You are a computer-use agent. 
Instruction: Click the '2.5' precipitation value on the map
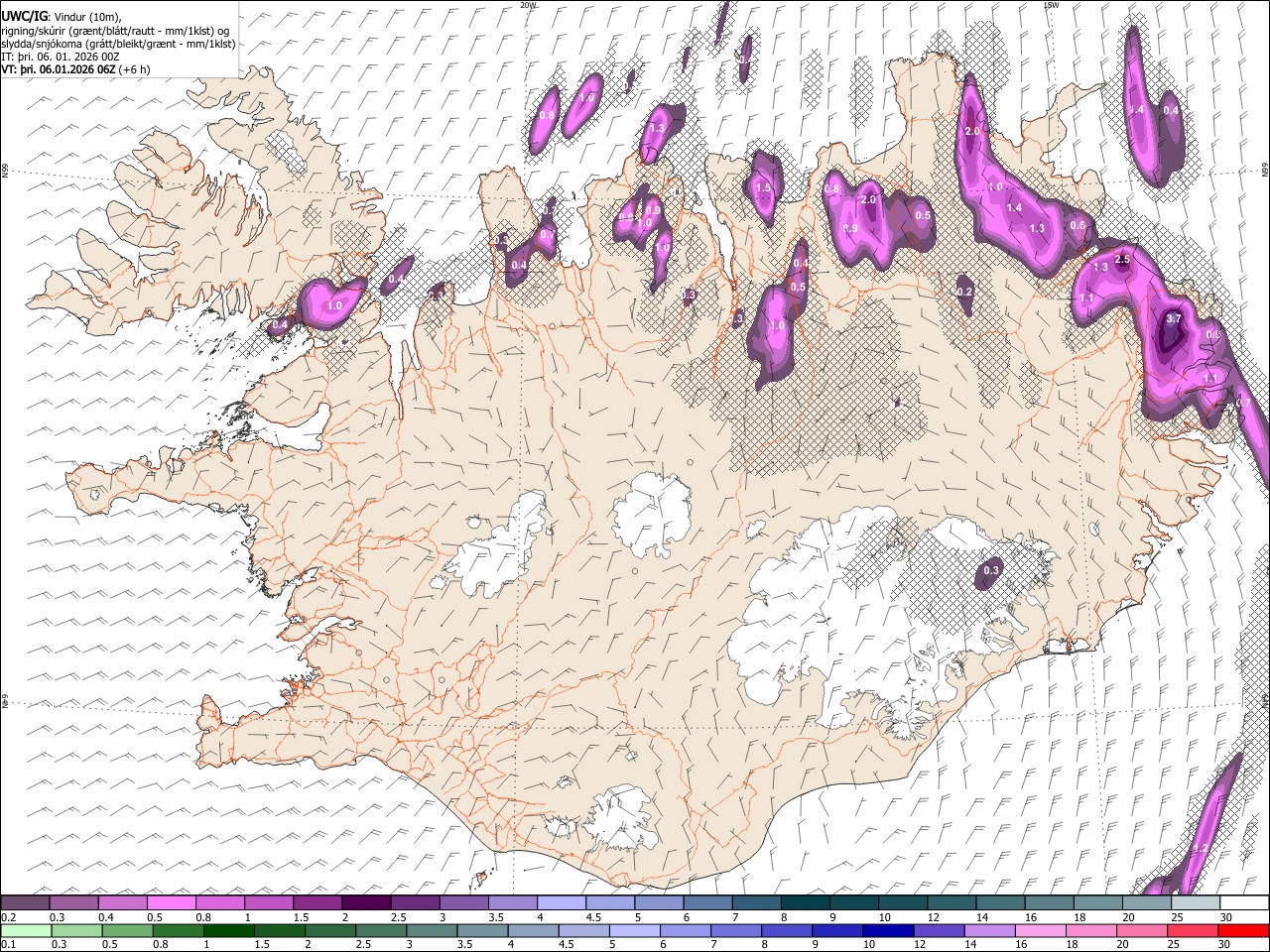pos(1122,260)
